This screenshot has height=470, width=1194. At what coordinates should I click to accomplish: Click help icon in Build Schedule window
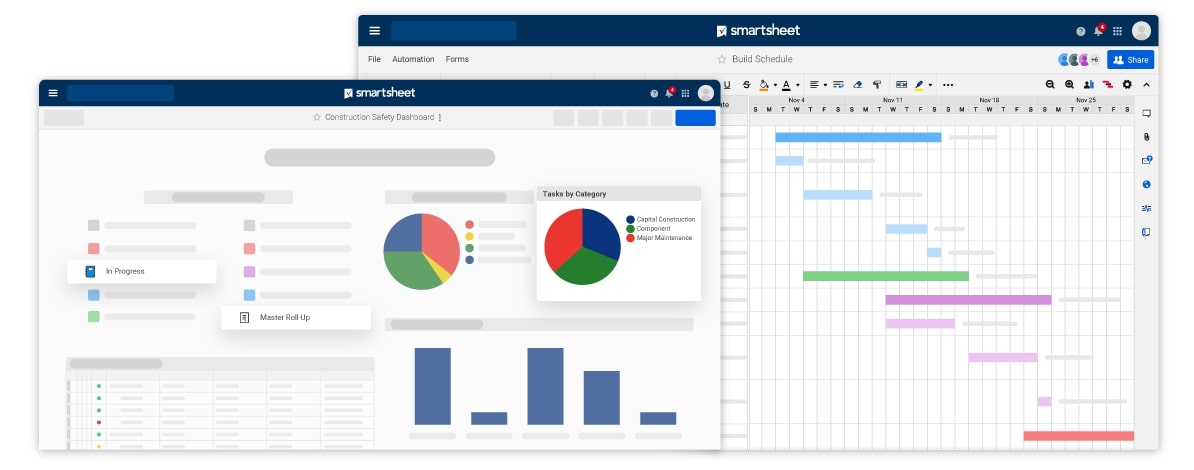coord(1081,31)
